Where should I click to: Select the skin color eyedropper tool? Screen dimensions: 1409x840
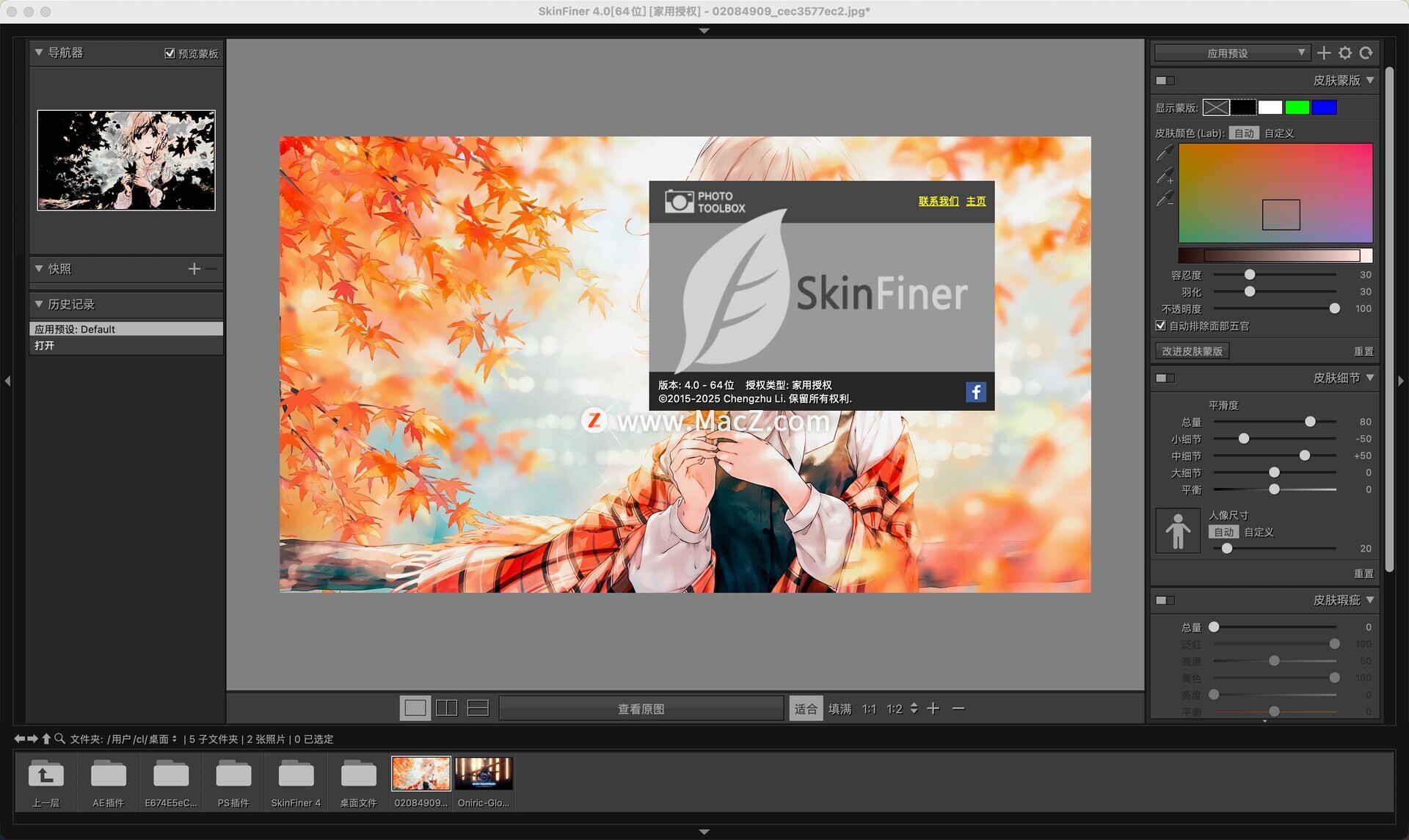click(1165, 153)
